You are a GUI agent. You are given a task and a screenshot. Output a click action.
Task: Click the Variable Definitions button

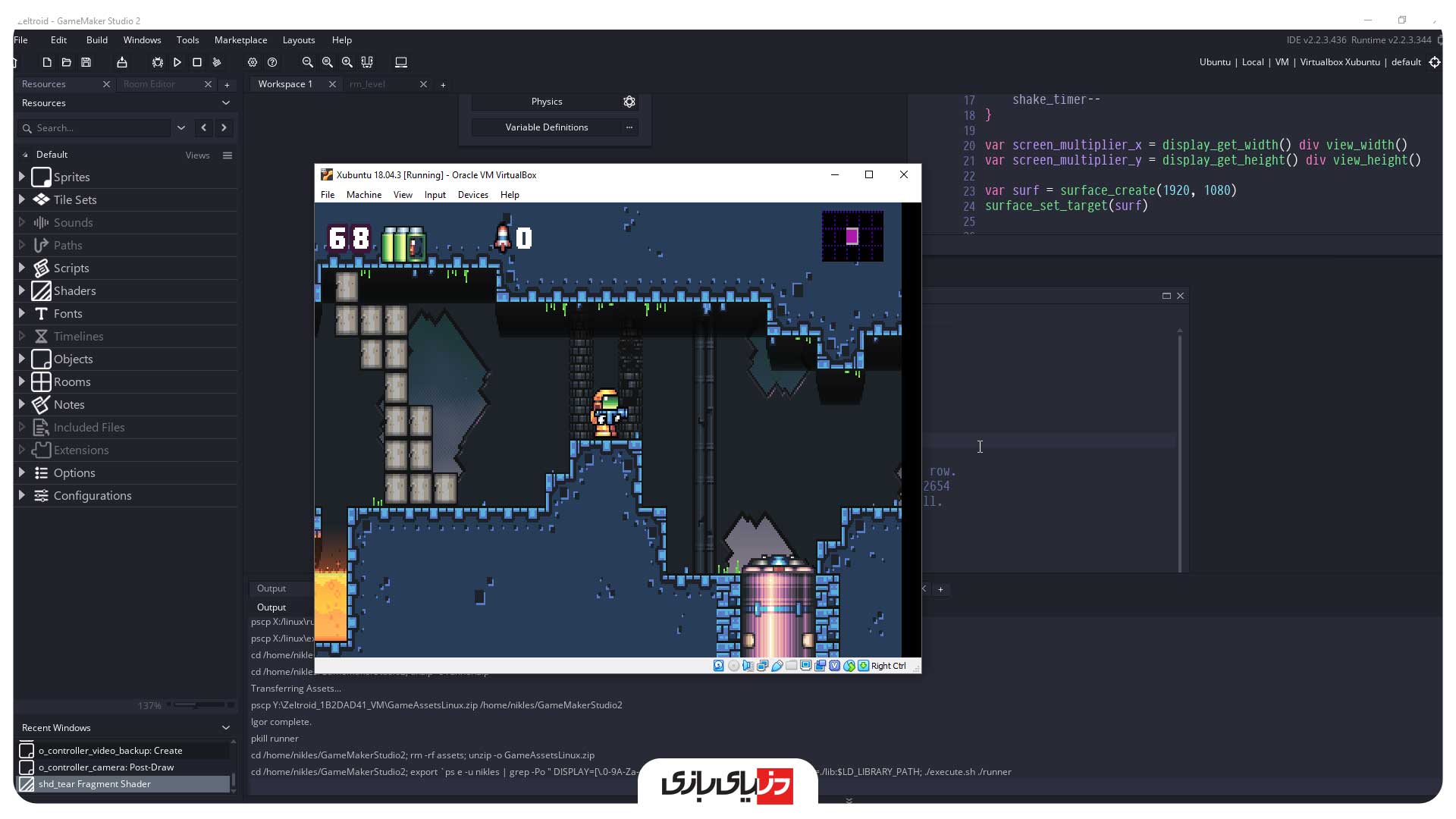pos(546,127)
